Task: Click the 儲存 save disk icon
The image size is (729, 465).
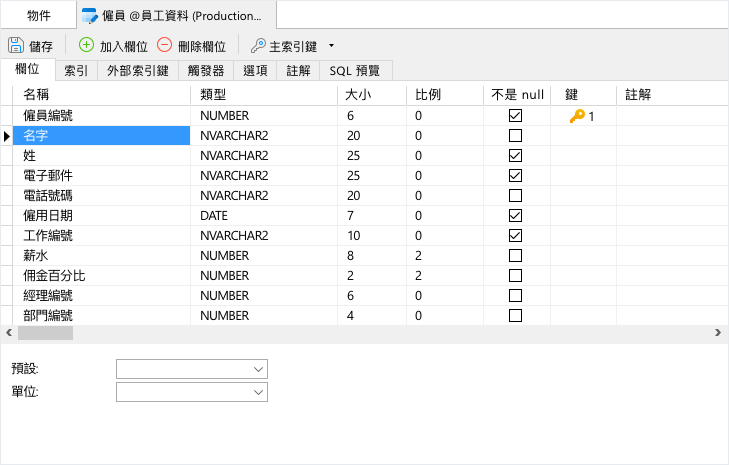Action: (x=16, y=45)
